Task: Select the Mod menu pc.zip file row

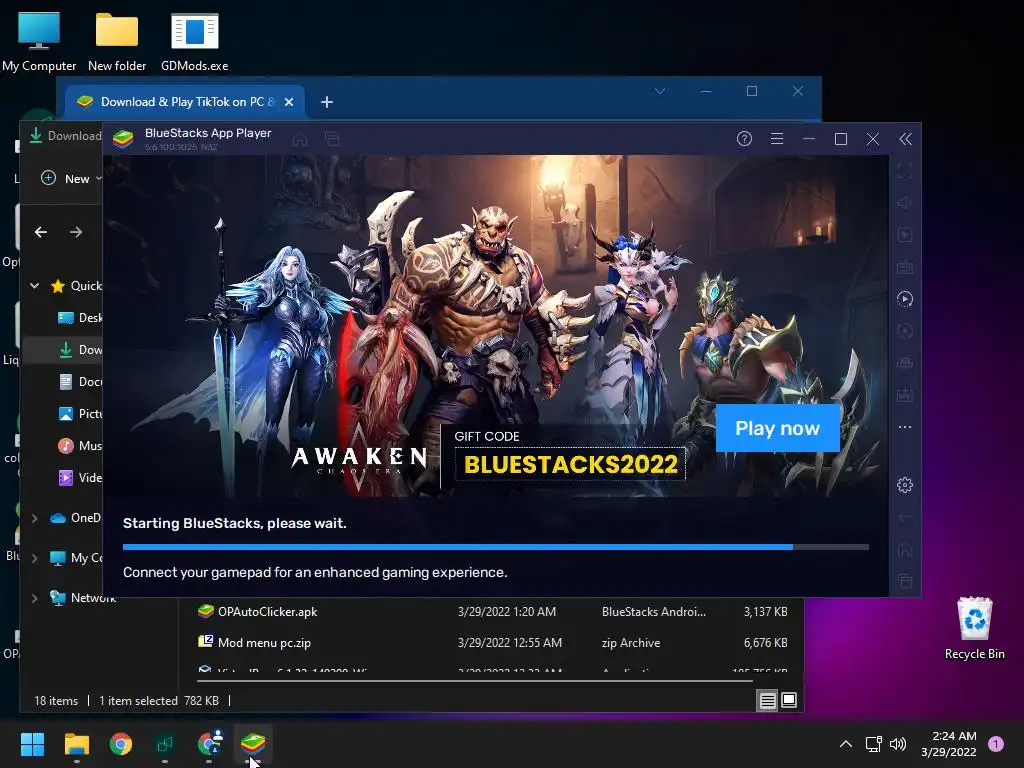Action: point(493,643)
